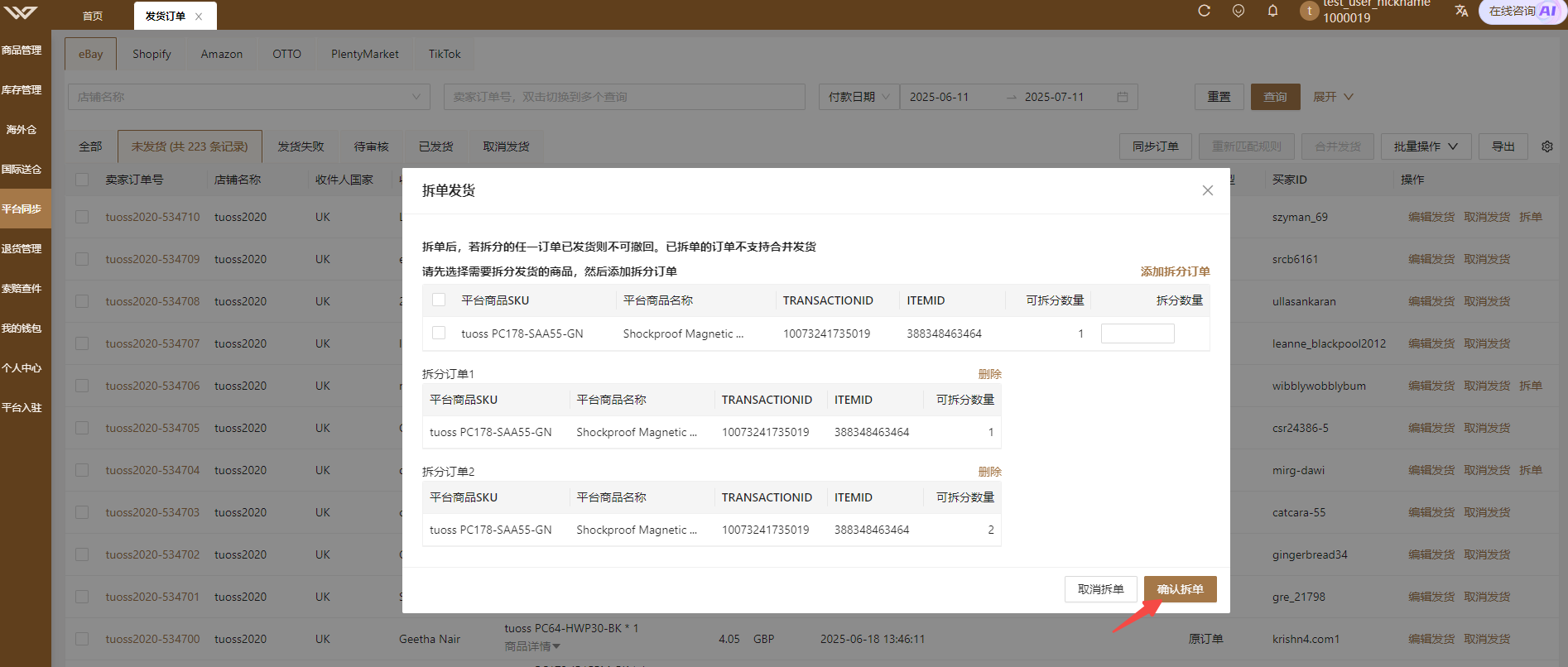Click 确认拆单 to confirm split
1568x667 pixels.
1181,589
